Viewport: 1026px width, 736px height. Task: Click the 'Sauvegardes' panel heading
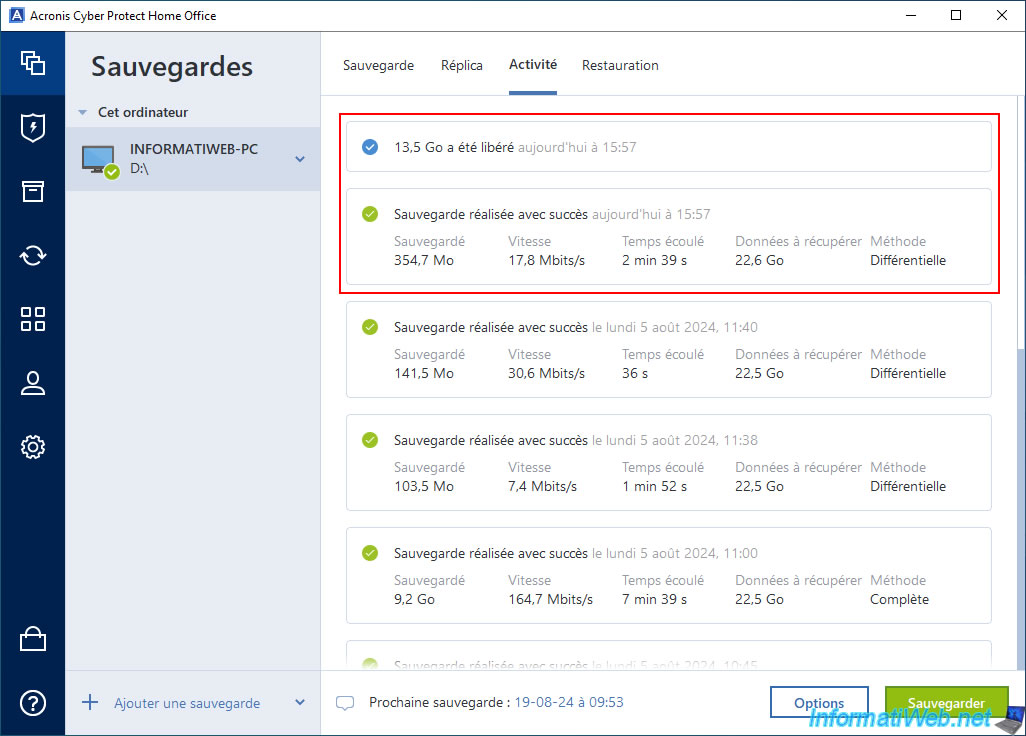coord(171,67)
